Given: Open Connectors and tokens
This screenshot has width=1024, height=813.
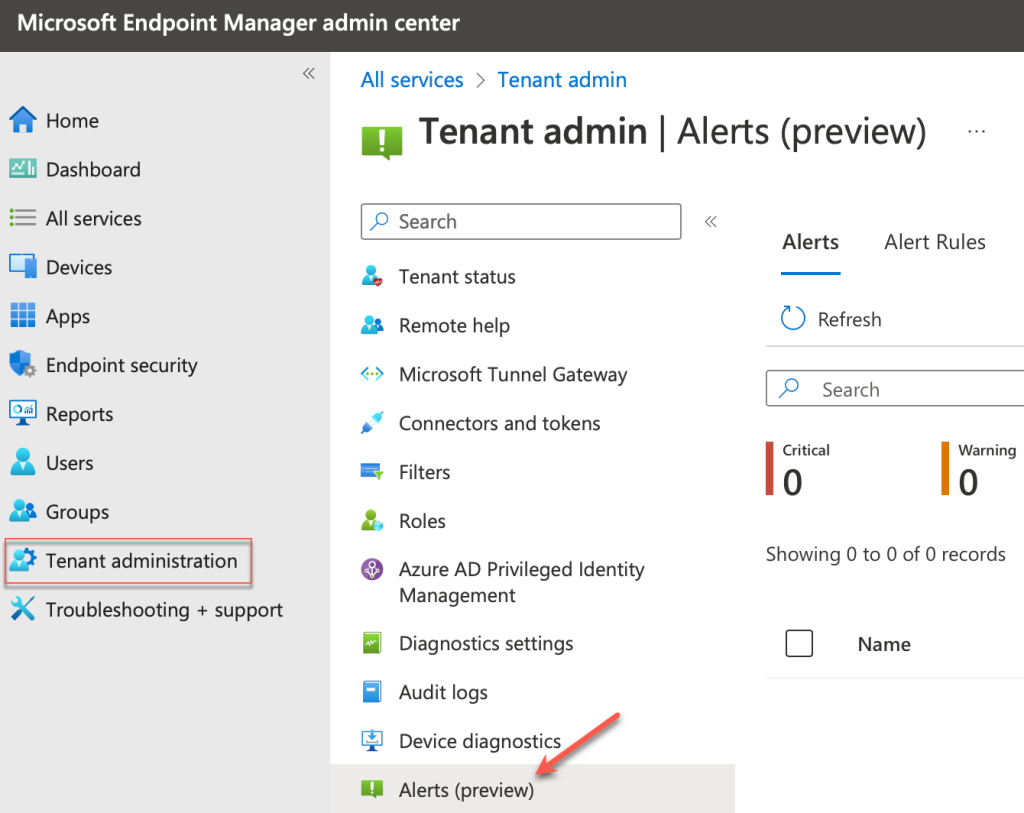Looking at the screenshot, I should (500, 423).
